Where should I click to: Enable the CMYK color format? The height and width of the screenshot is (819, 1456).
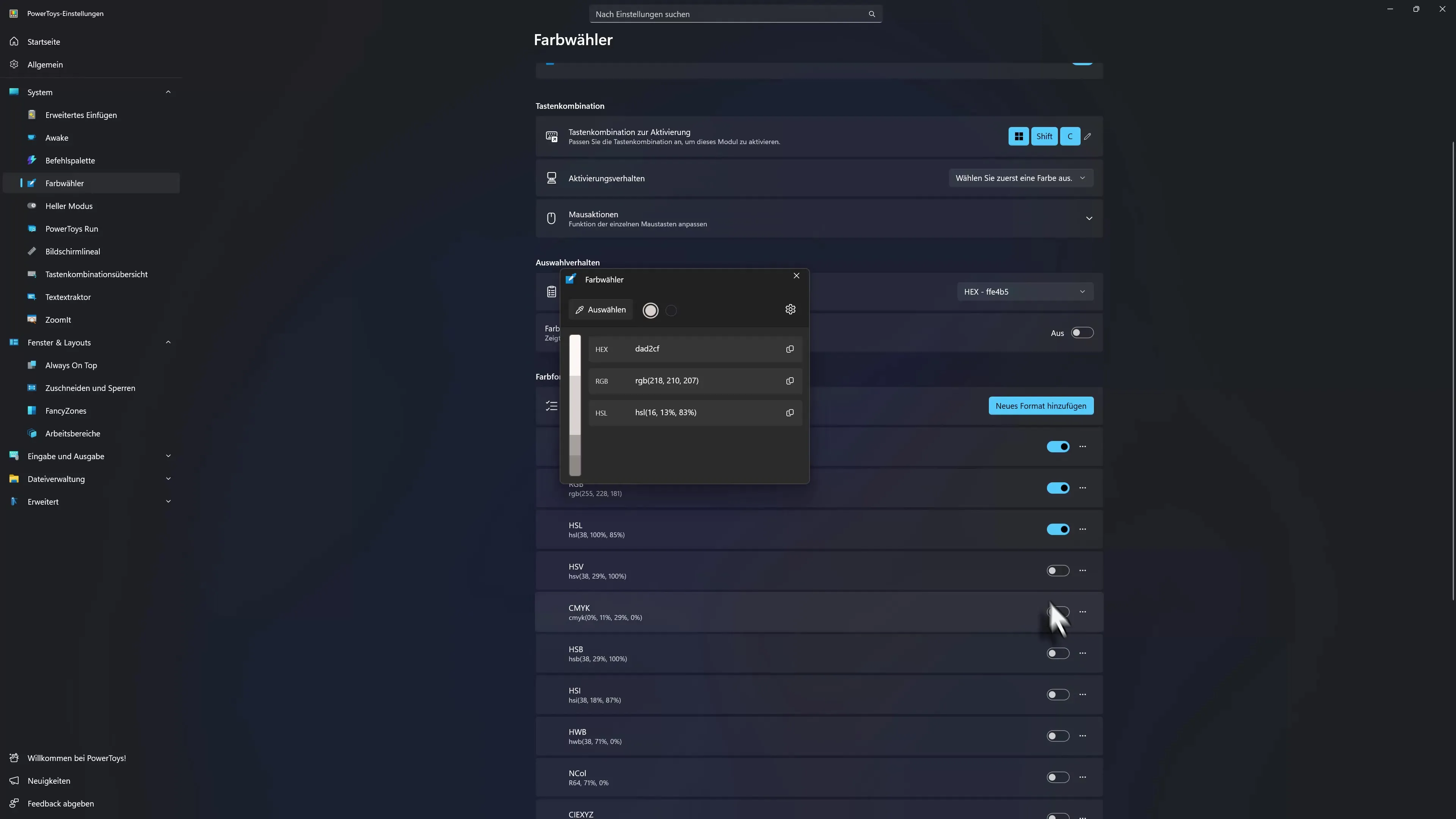coord(1057,612)
